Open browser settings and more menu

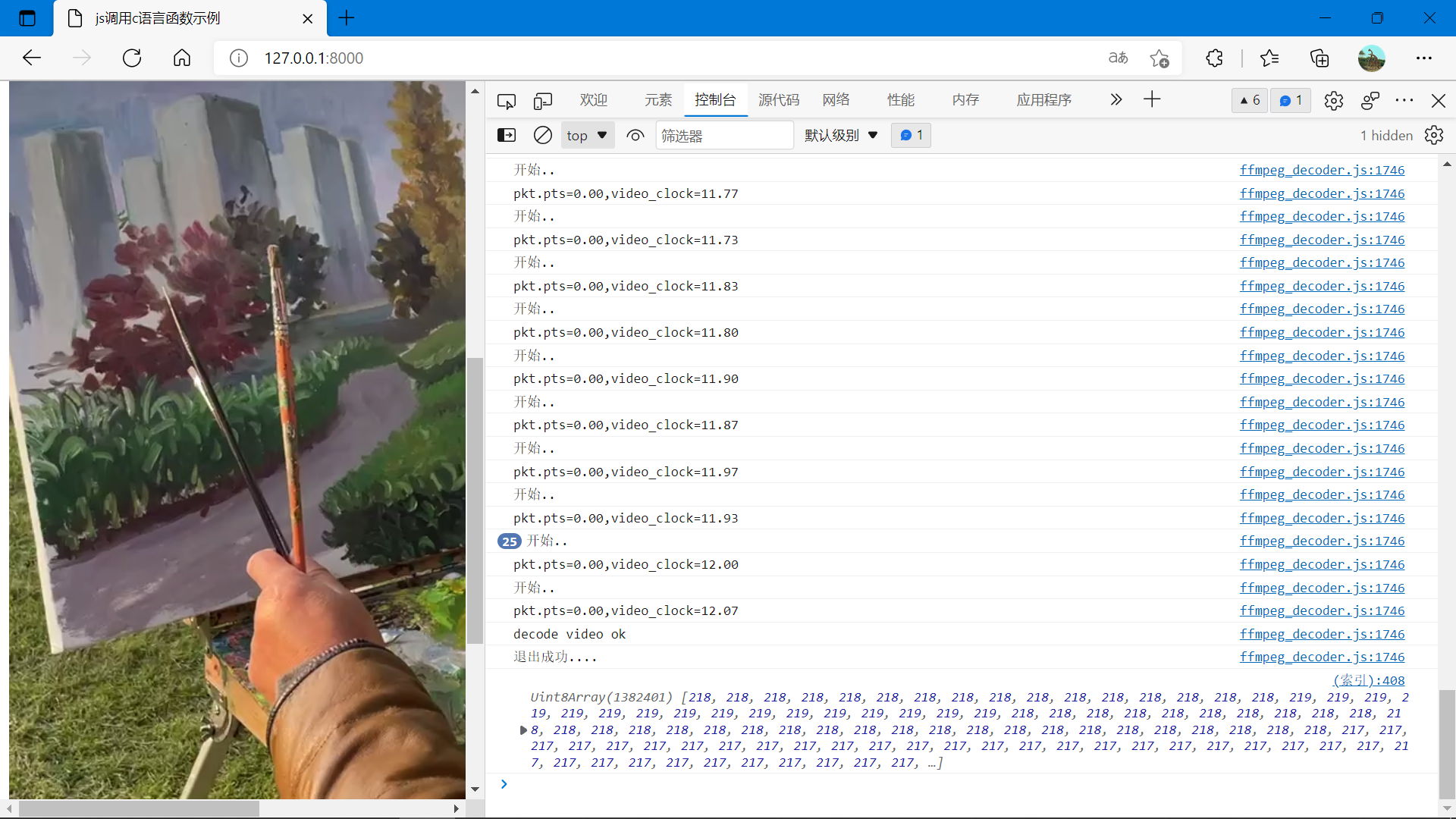pos(1424,58)
